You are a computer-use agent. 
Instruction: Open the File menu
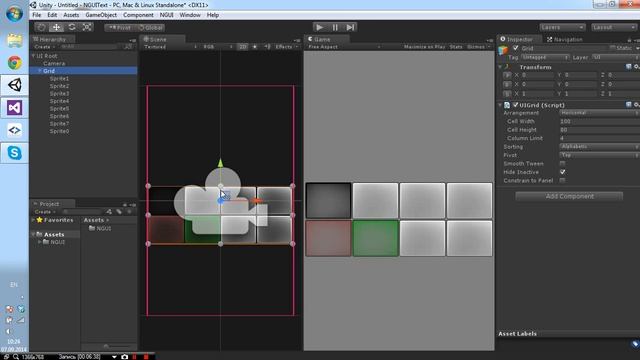point(37,15)
